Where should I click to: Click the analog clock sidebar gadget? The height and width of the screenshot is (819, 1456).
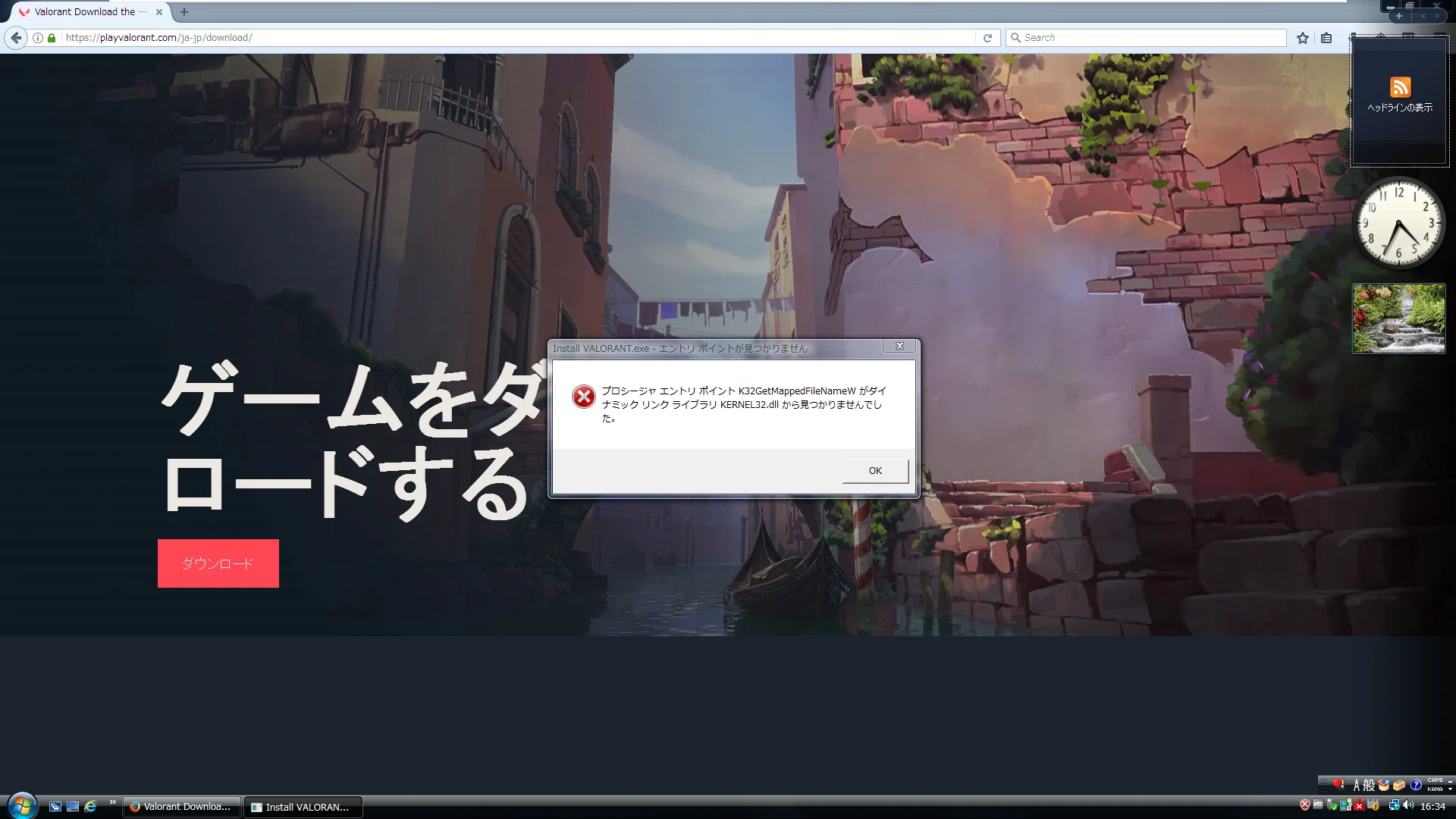pos(1399,222)
